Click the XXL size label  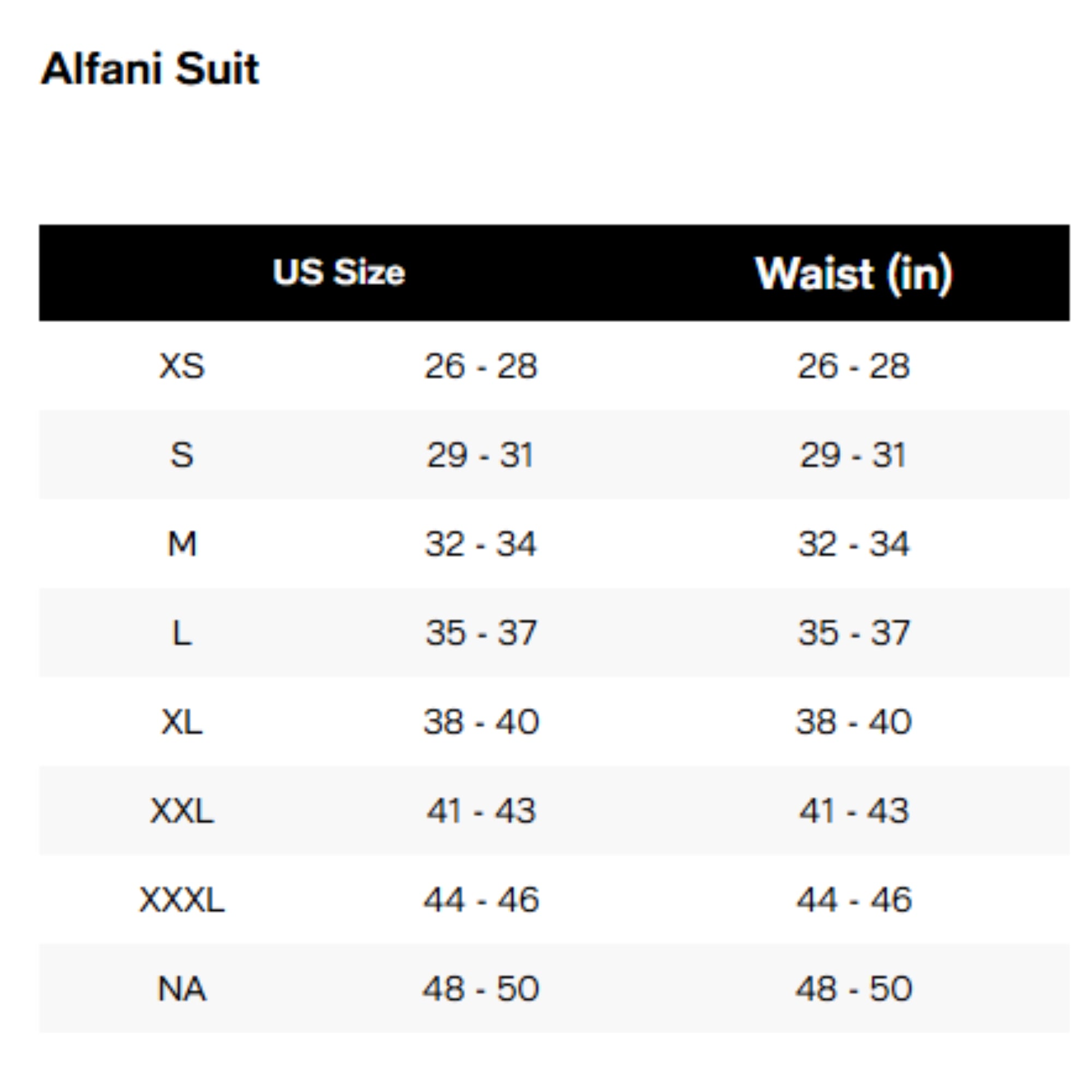click(182, 810)
